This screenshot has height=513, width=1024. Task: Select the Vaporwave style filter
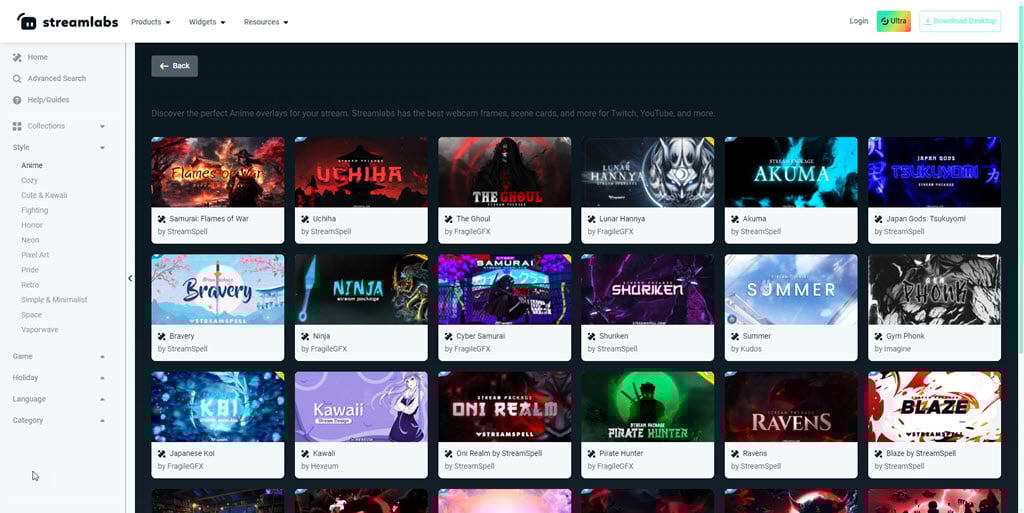coord(40,330)
